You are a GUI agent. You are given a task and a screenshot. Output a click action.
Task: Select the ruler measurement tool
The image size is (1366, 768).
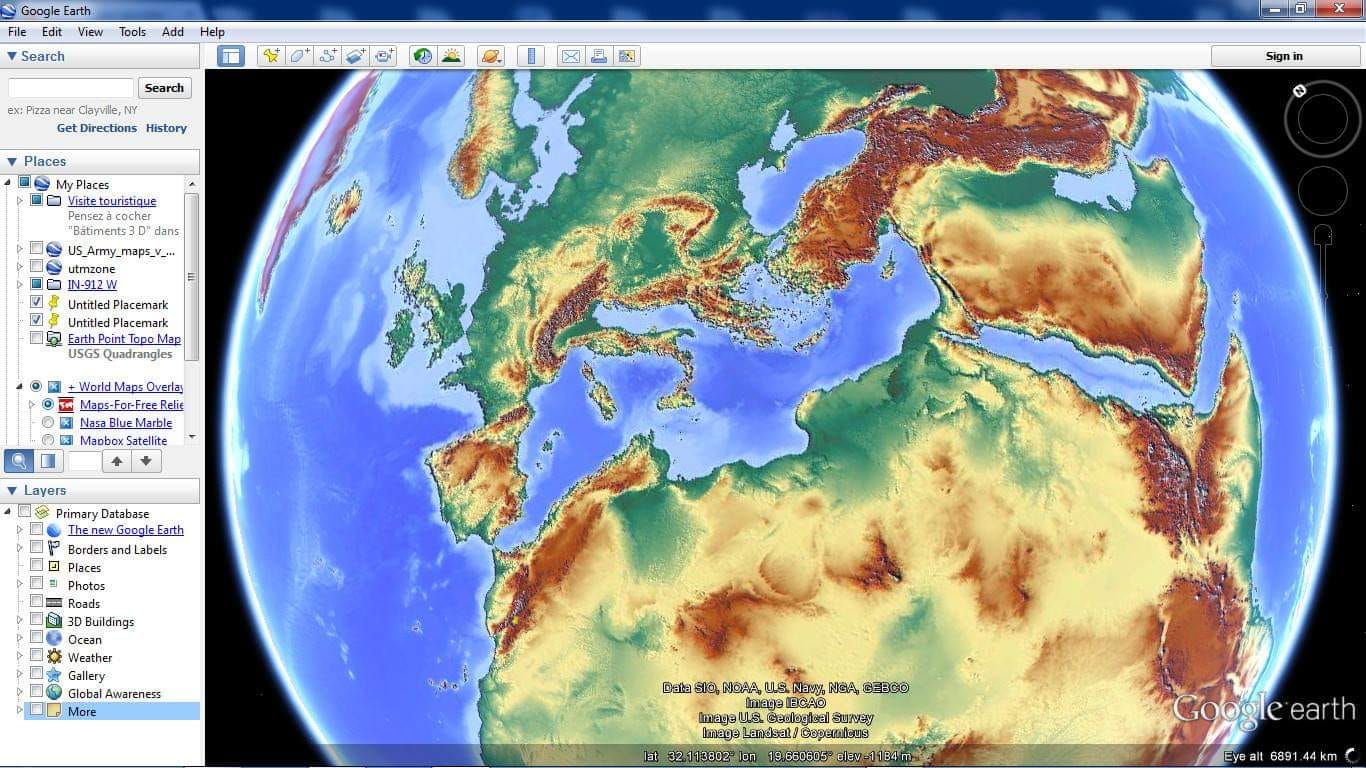coord(531,56)
